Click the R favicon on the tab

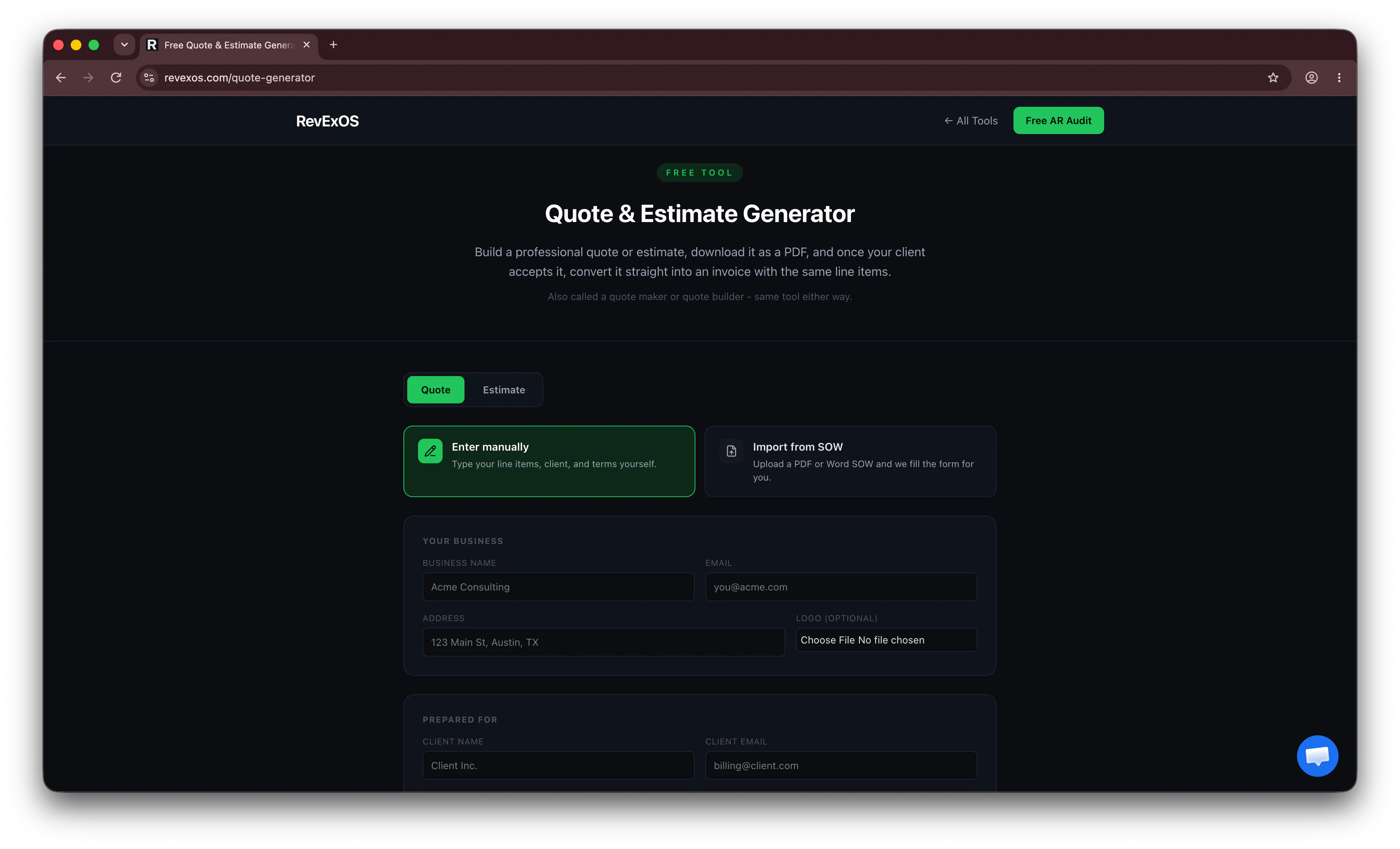click(152, 45)
